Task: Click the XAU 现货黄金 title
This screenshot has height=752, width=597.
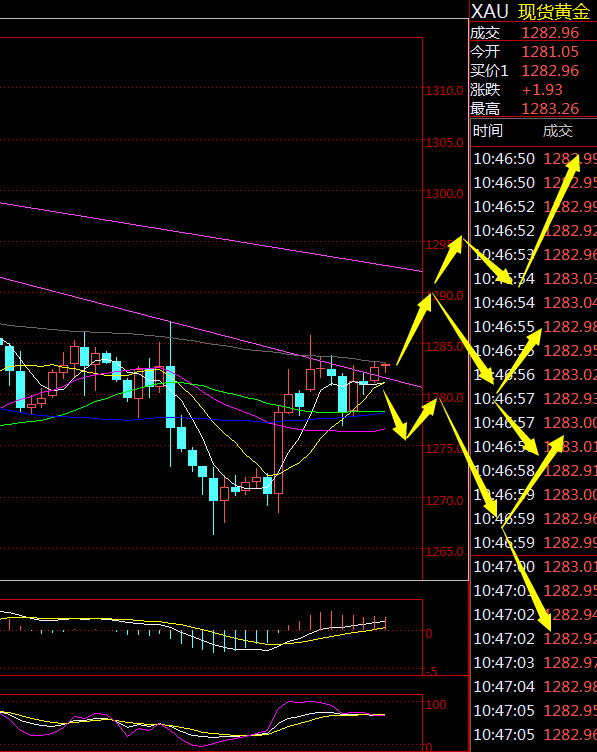Action: pyautogui.click(x=530, y=12)
